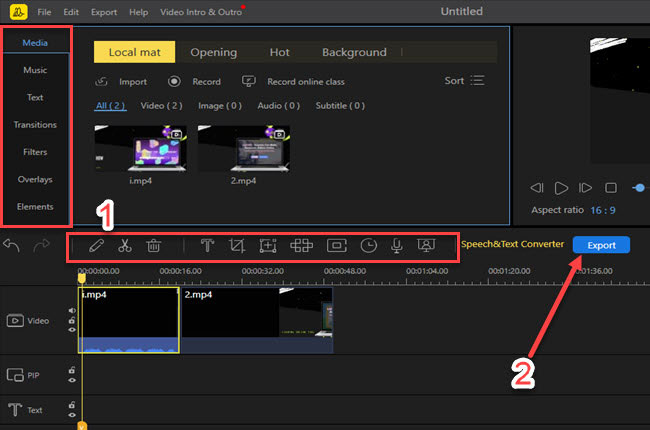Click the screen presenter icon in toolbar

(426, 245)
